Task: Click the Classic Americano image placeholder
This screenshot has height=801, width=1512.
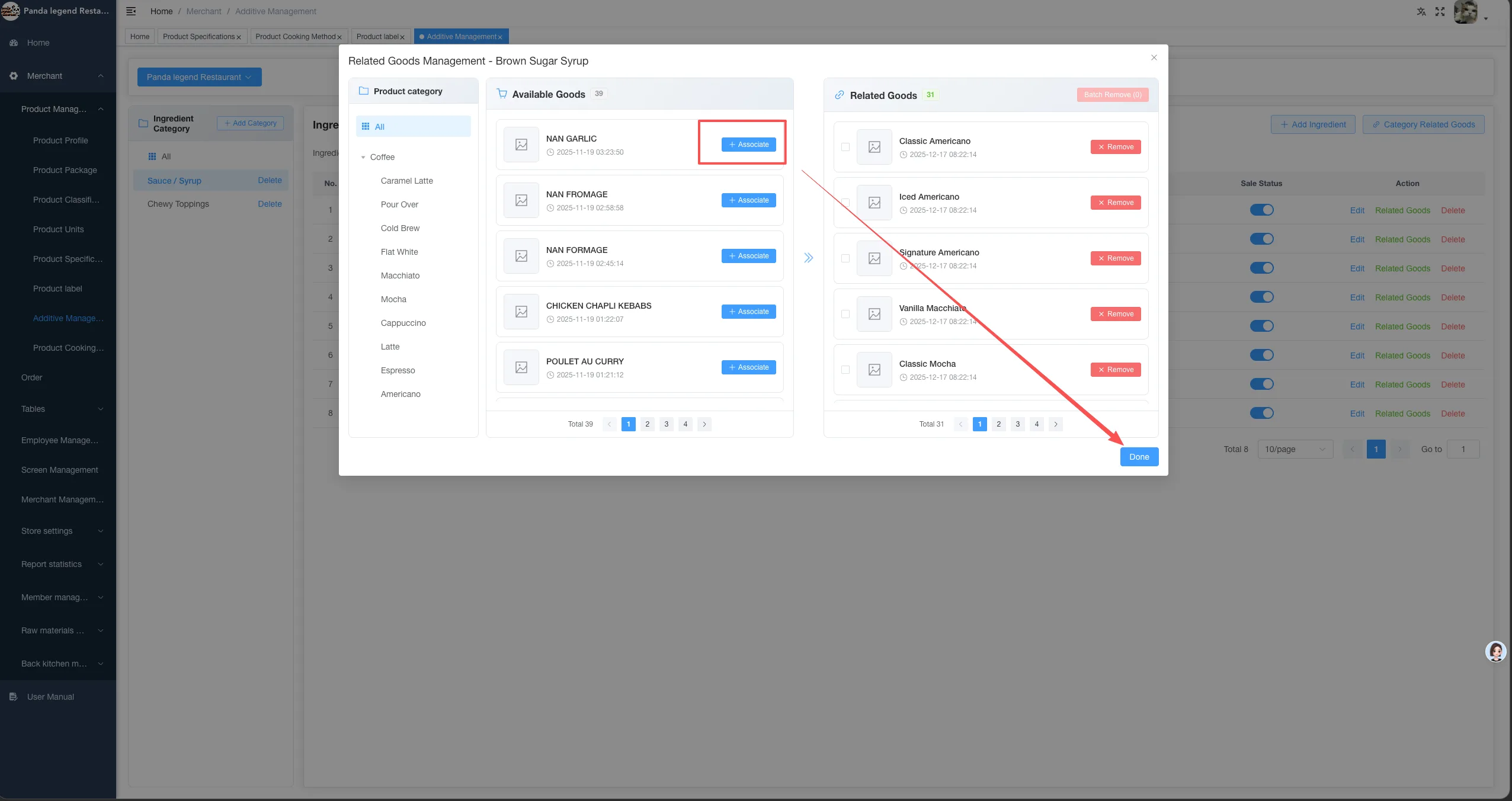Action: pyautogui.click(x=874, y=147)
